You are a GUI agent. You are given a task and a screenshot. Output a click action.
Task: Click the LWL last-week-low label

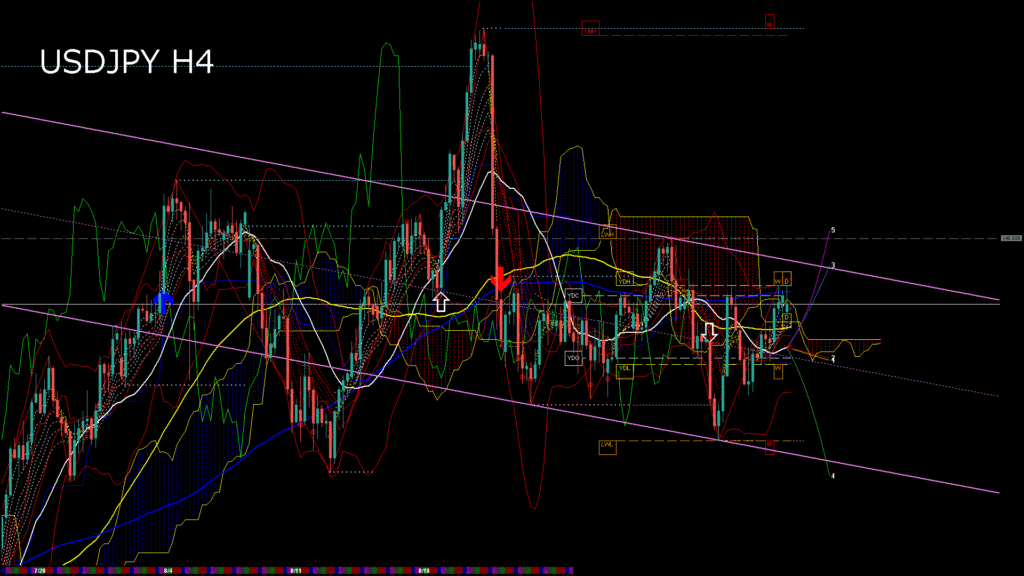tap(607, 445)
